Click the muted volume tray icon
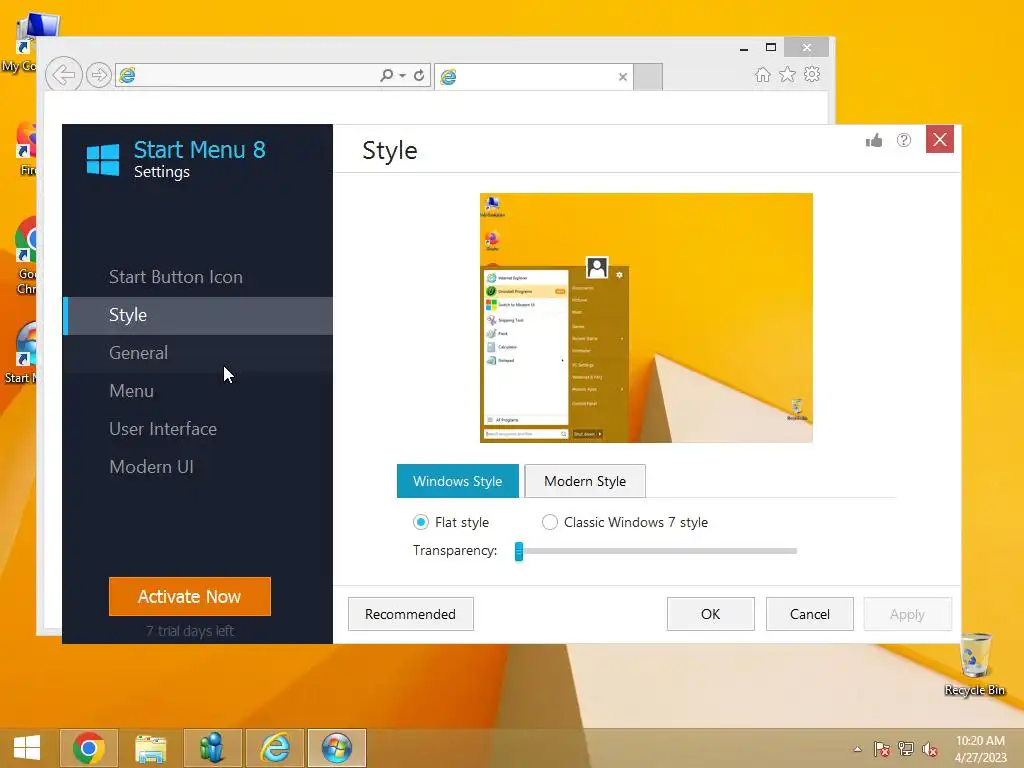This screenshot has width=1024, height=768. pos(930,749)
